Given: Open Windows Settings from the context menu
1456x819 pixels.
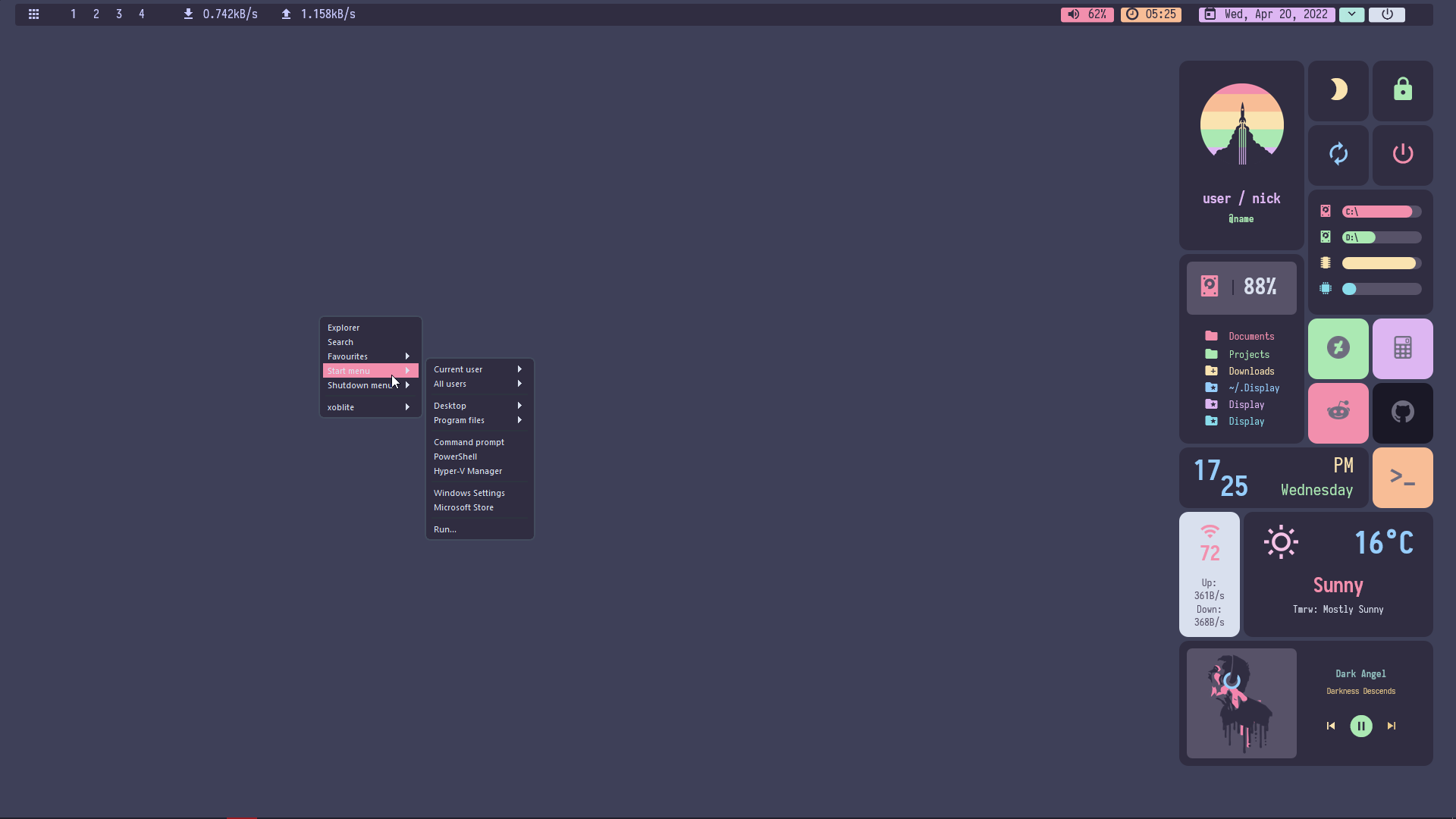Looking at the screenshot, I should click(x=469, y=492).
